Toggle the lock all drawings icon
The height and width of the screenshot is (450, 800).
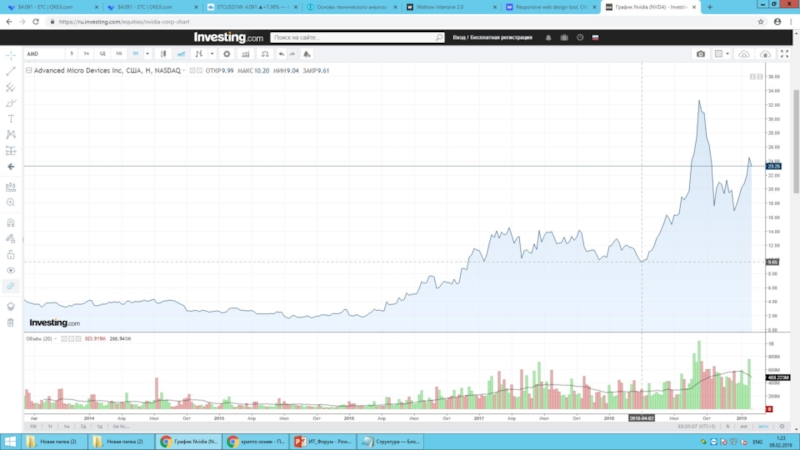11,254
